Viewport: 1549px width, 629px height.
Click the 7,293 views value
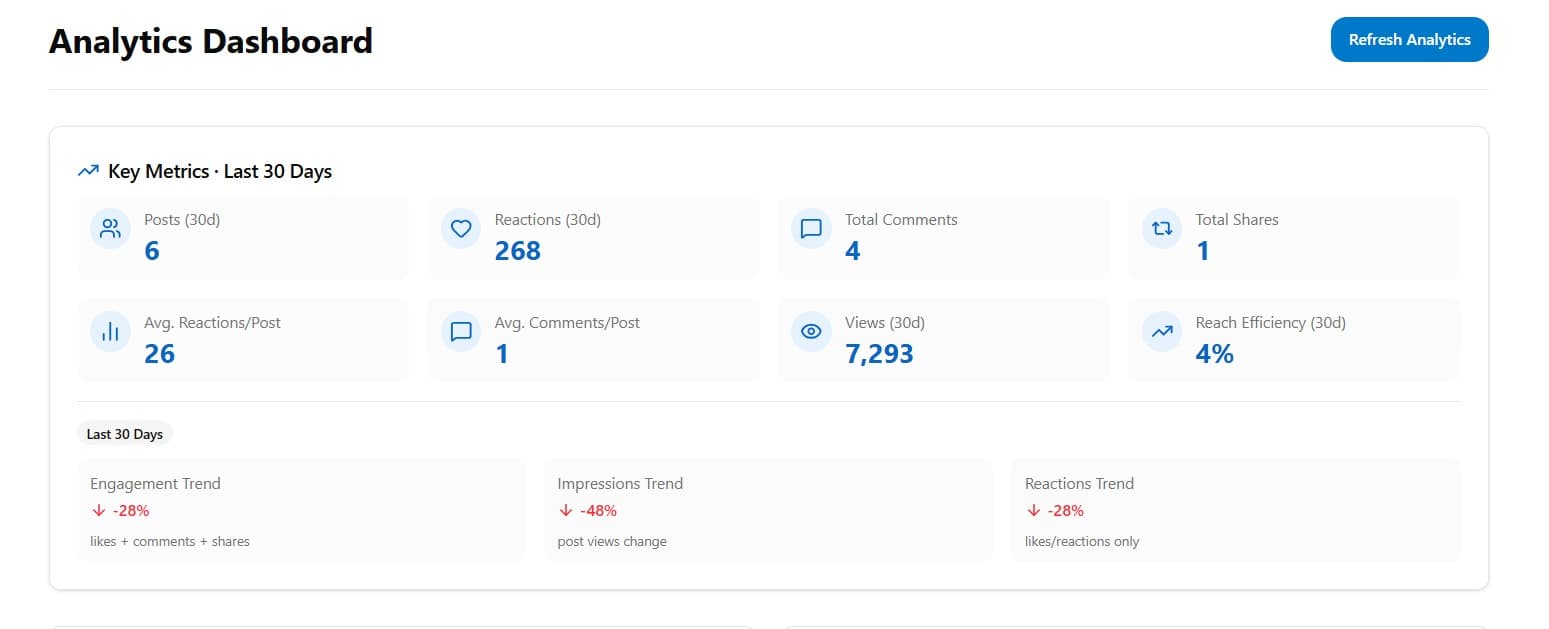[880, 353]
